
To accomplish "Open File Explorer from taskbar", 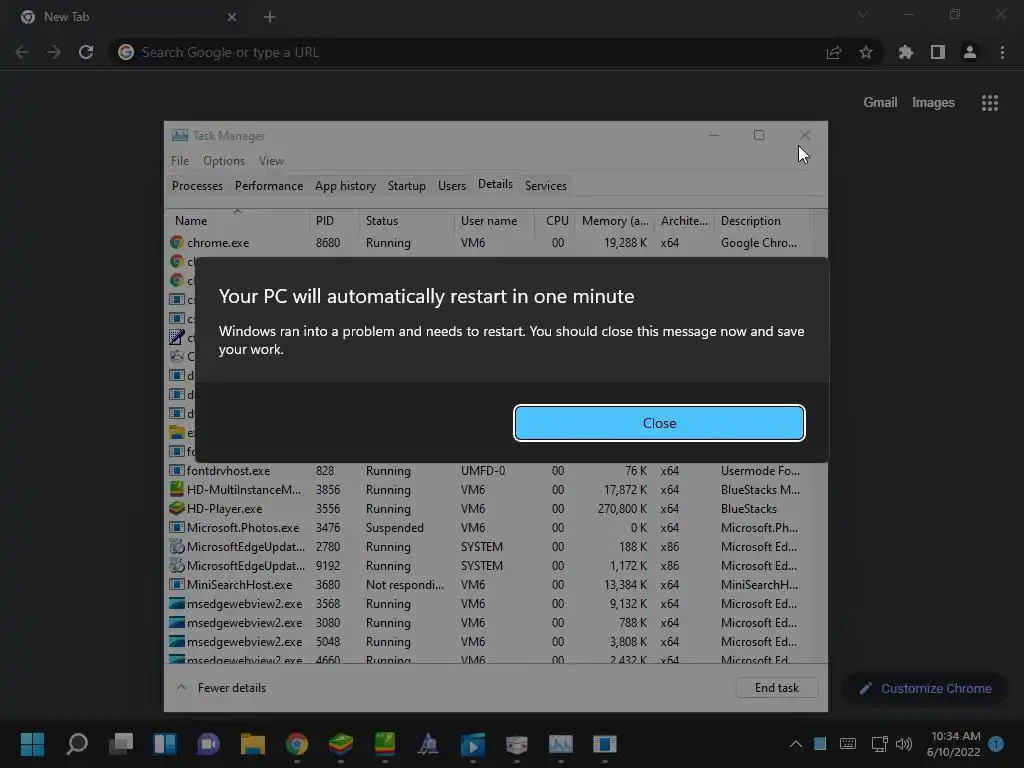I will click(x=253, y=744).
